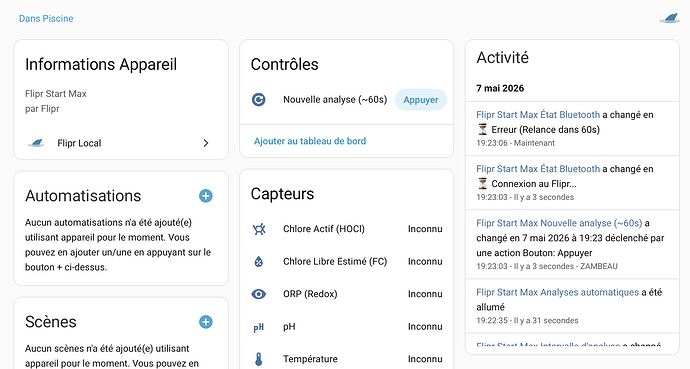Click the pH sensor icon

[259, 327]
